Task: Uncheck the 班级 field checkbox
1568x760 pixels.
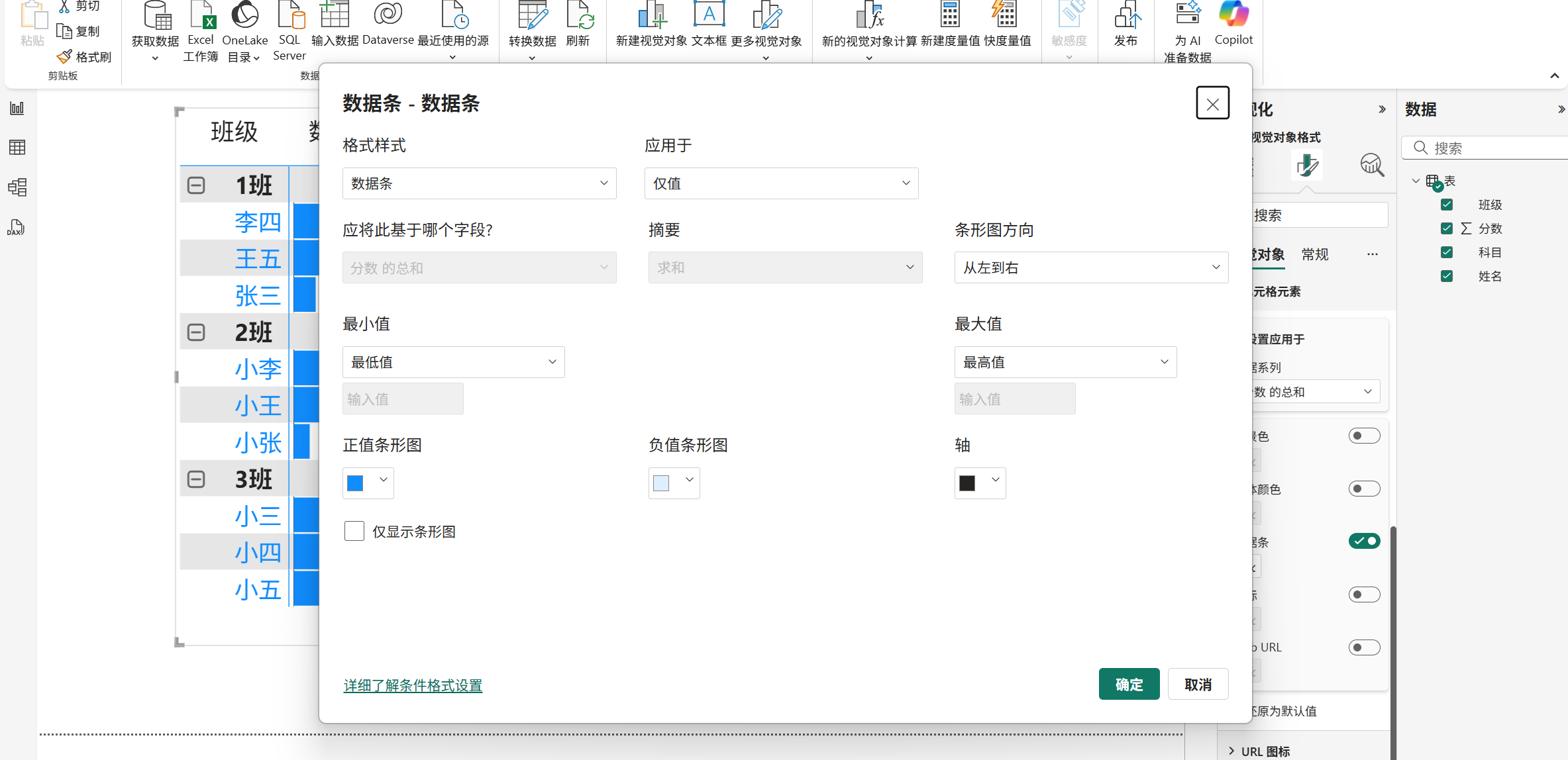Action: pos(1447,205)
